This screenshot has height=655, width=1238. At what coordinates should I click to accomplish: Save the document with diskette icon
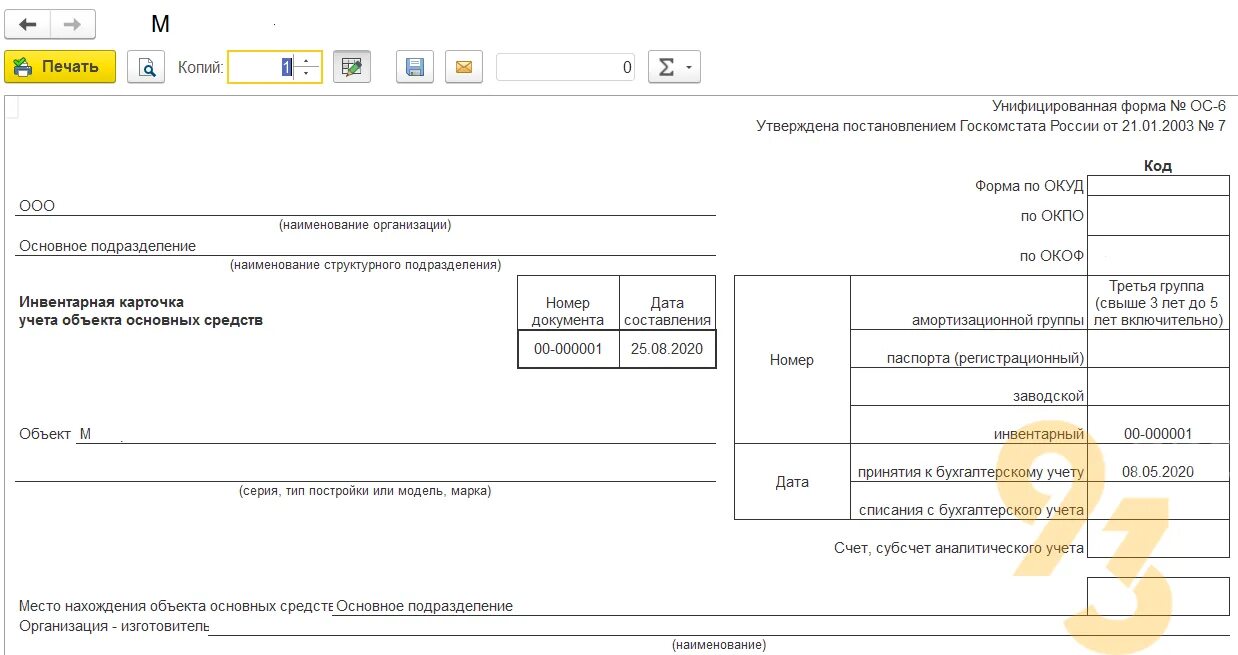coord(415,67)
